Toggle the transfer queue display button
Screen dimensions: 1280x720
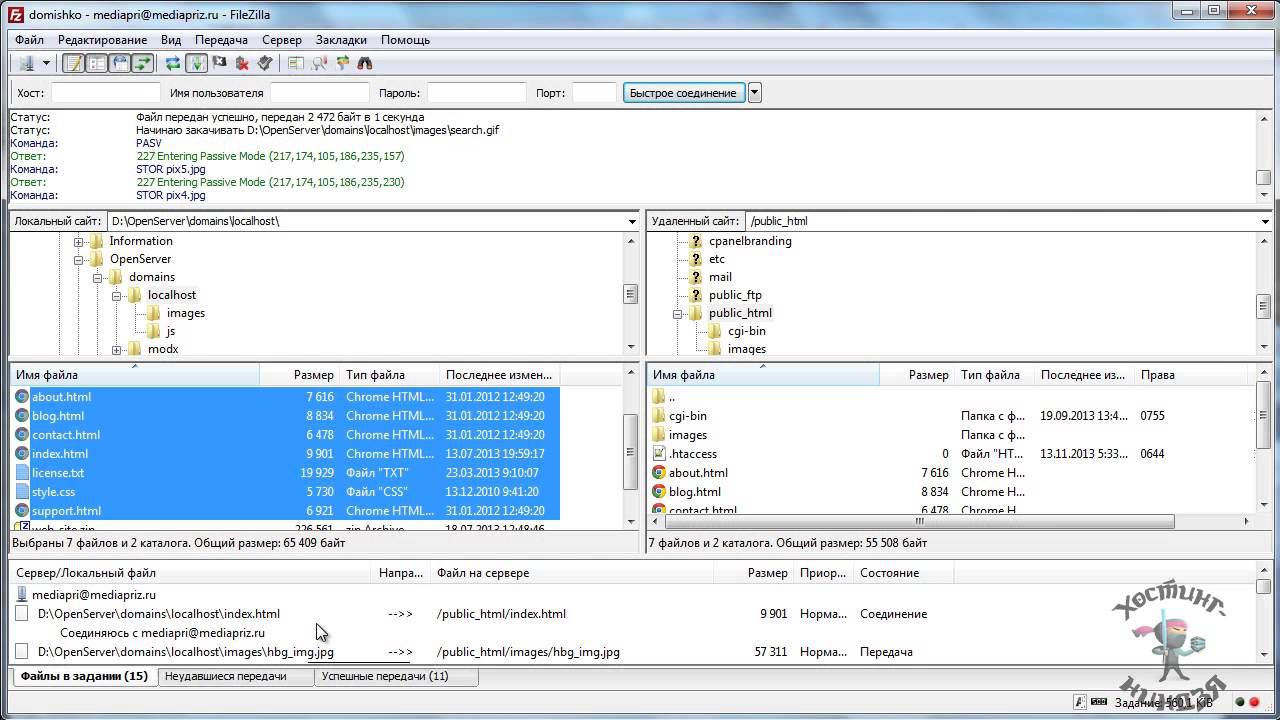click(x=142, y=63)
